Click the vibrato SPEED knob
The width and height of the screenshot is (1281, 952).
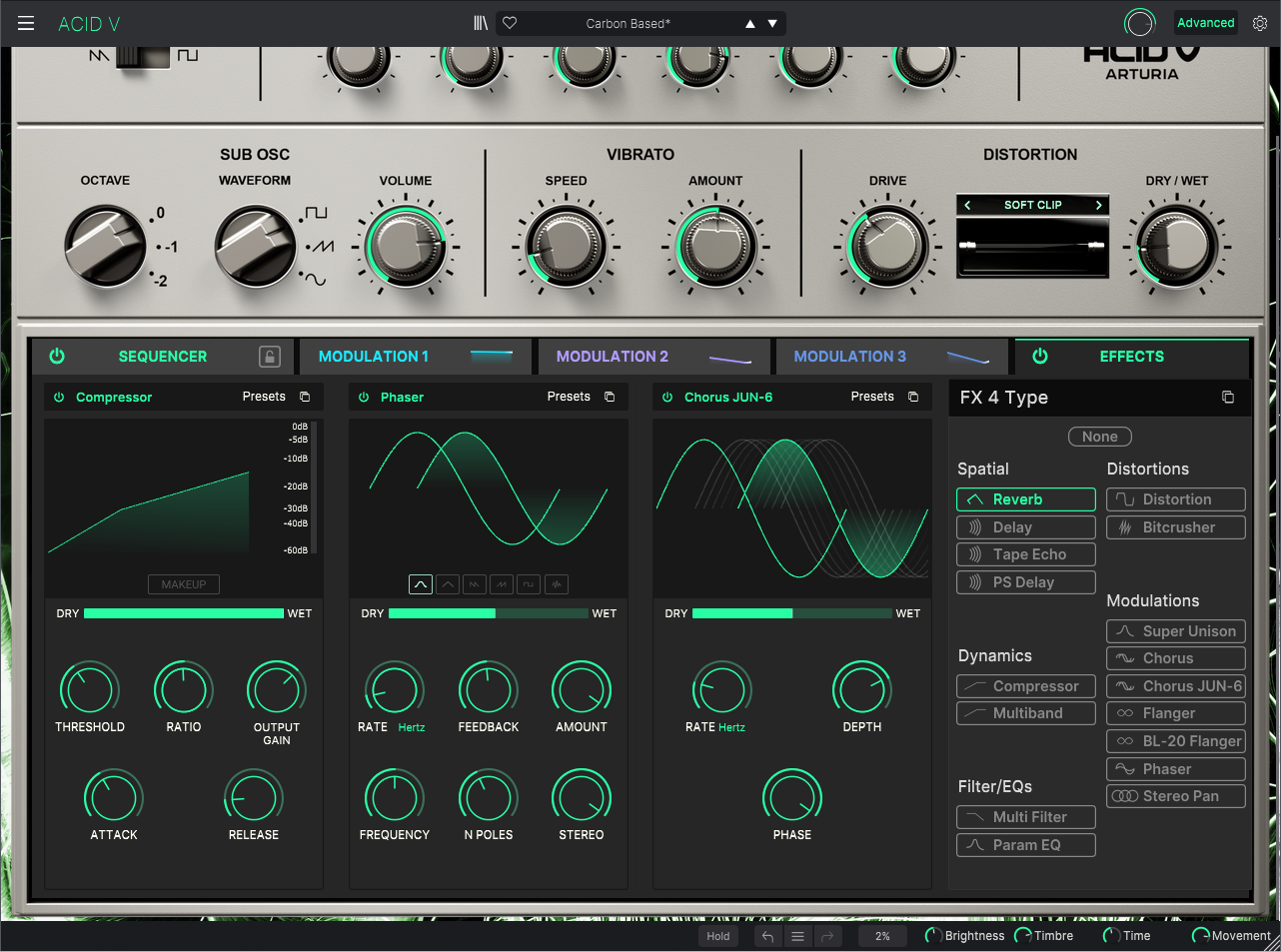[x=566, y=246]
